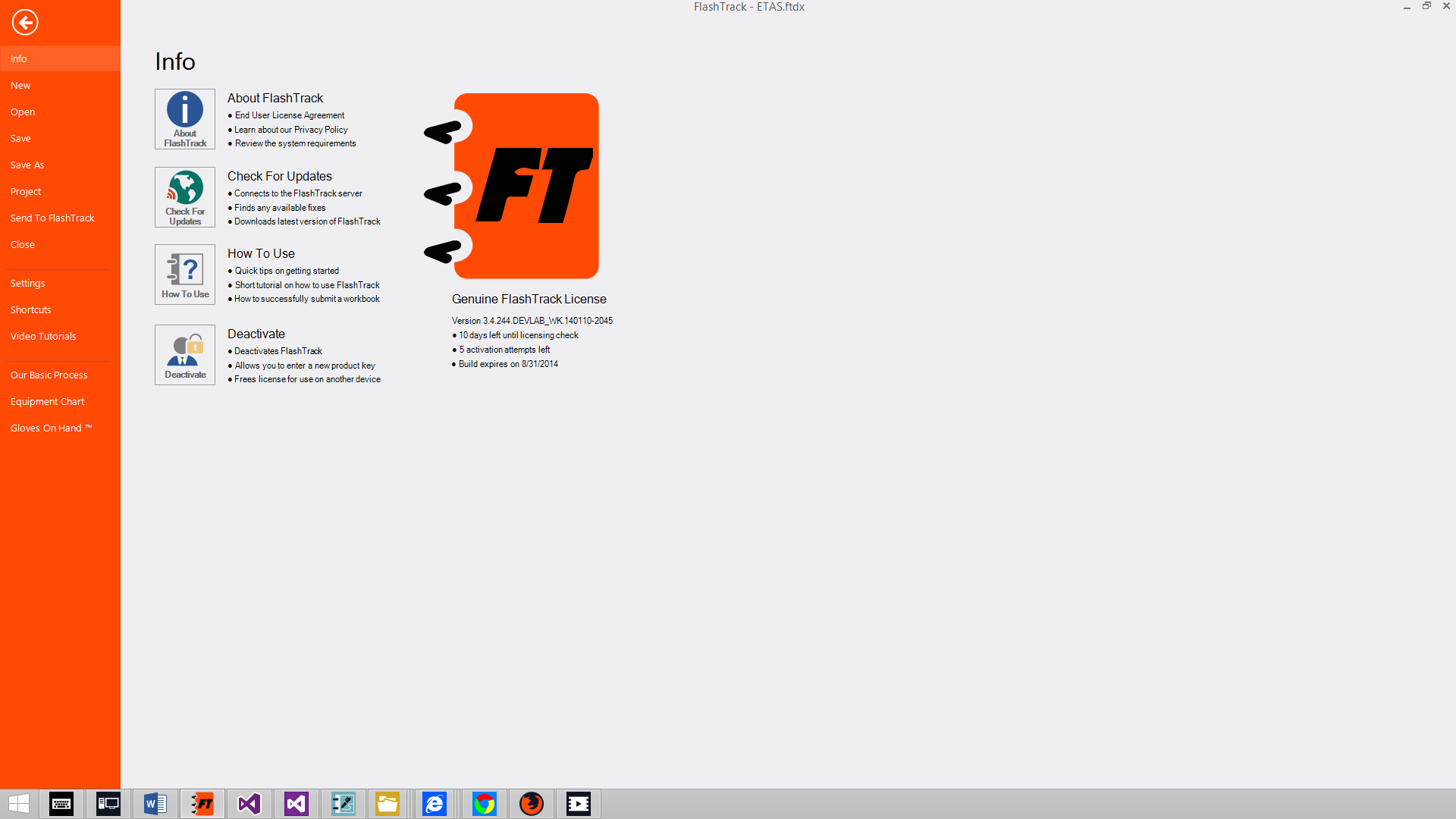
Task: Click Downloads latest version of FlashTrack
Action: point(307,221)
